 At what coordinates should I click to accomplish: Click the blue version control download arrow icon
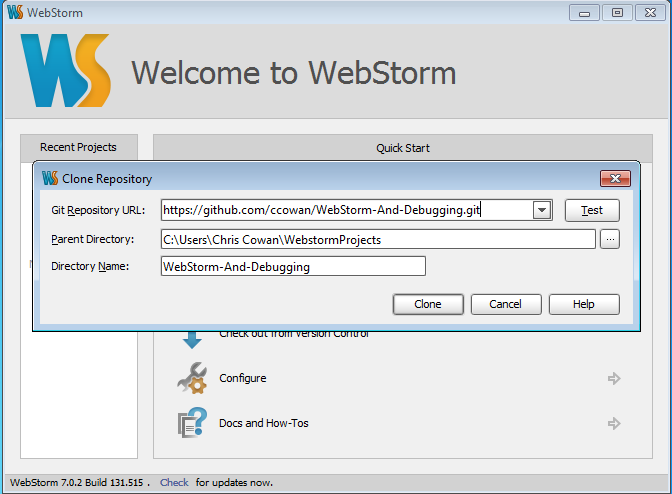tap(192, 340)
